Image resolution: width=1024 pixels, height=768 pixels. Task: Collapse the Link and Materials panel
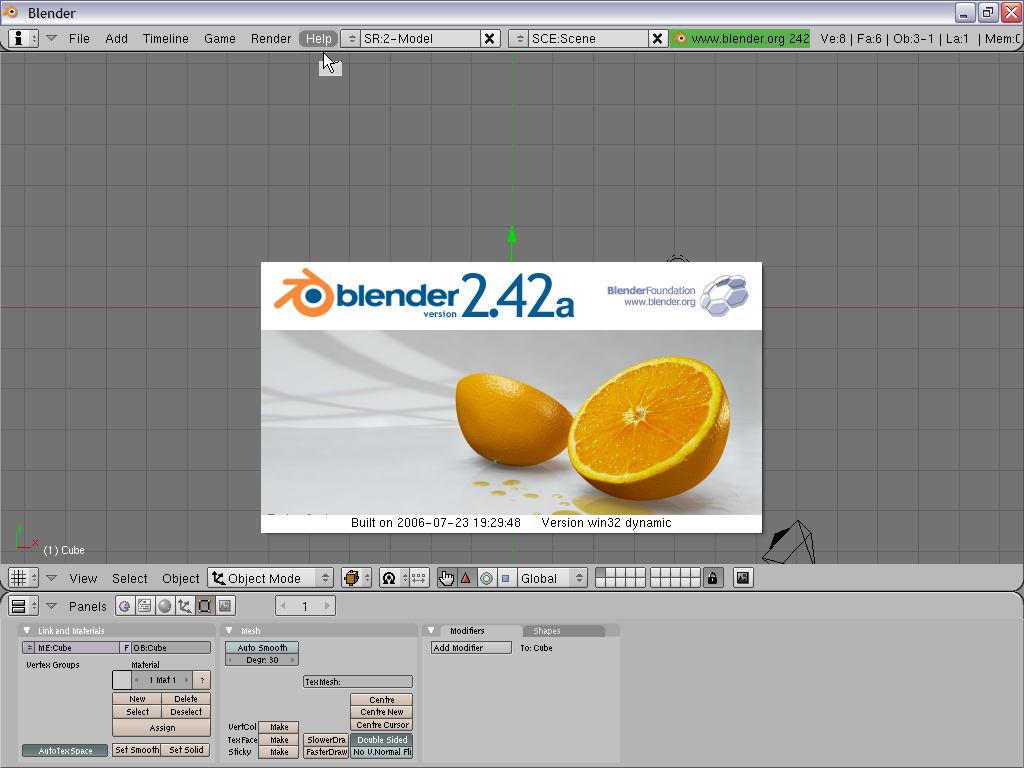point(27,631)
